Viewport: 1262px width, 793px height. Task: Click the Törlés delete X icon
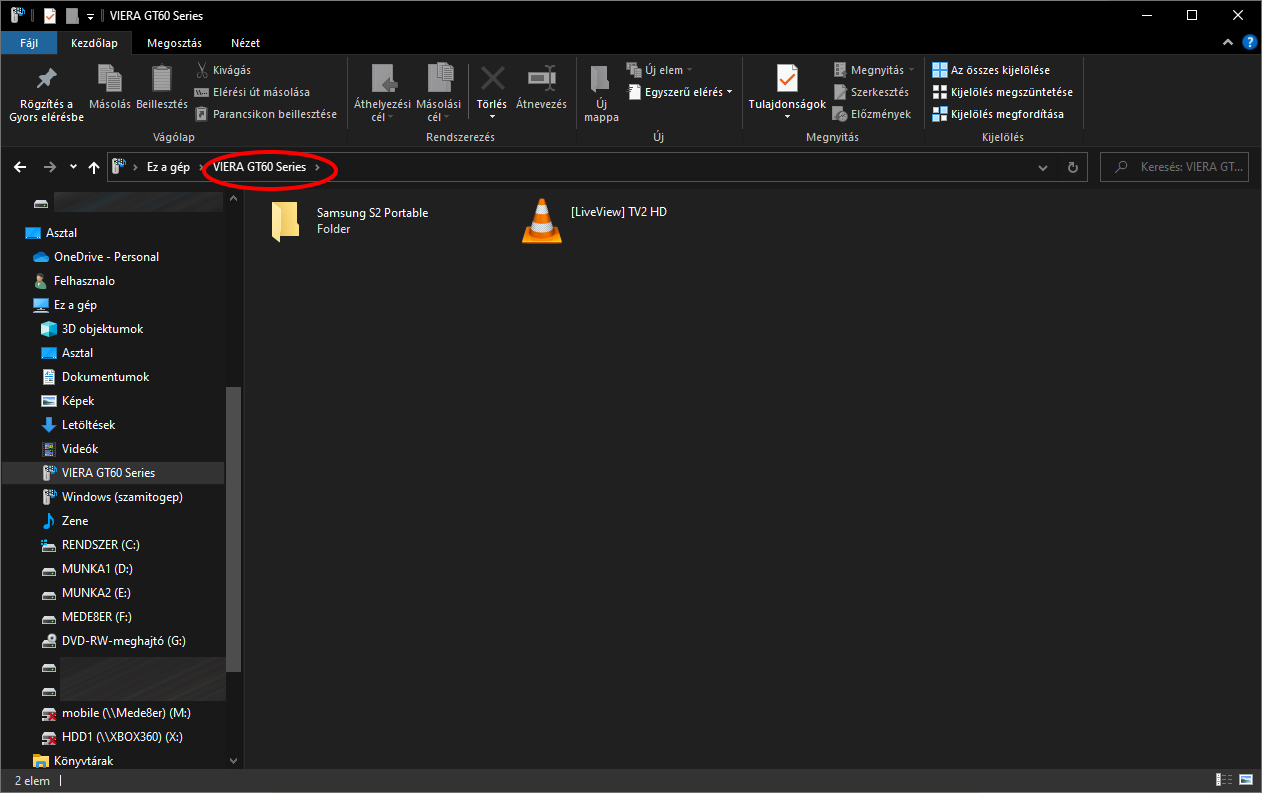(x=492, y=80)
